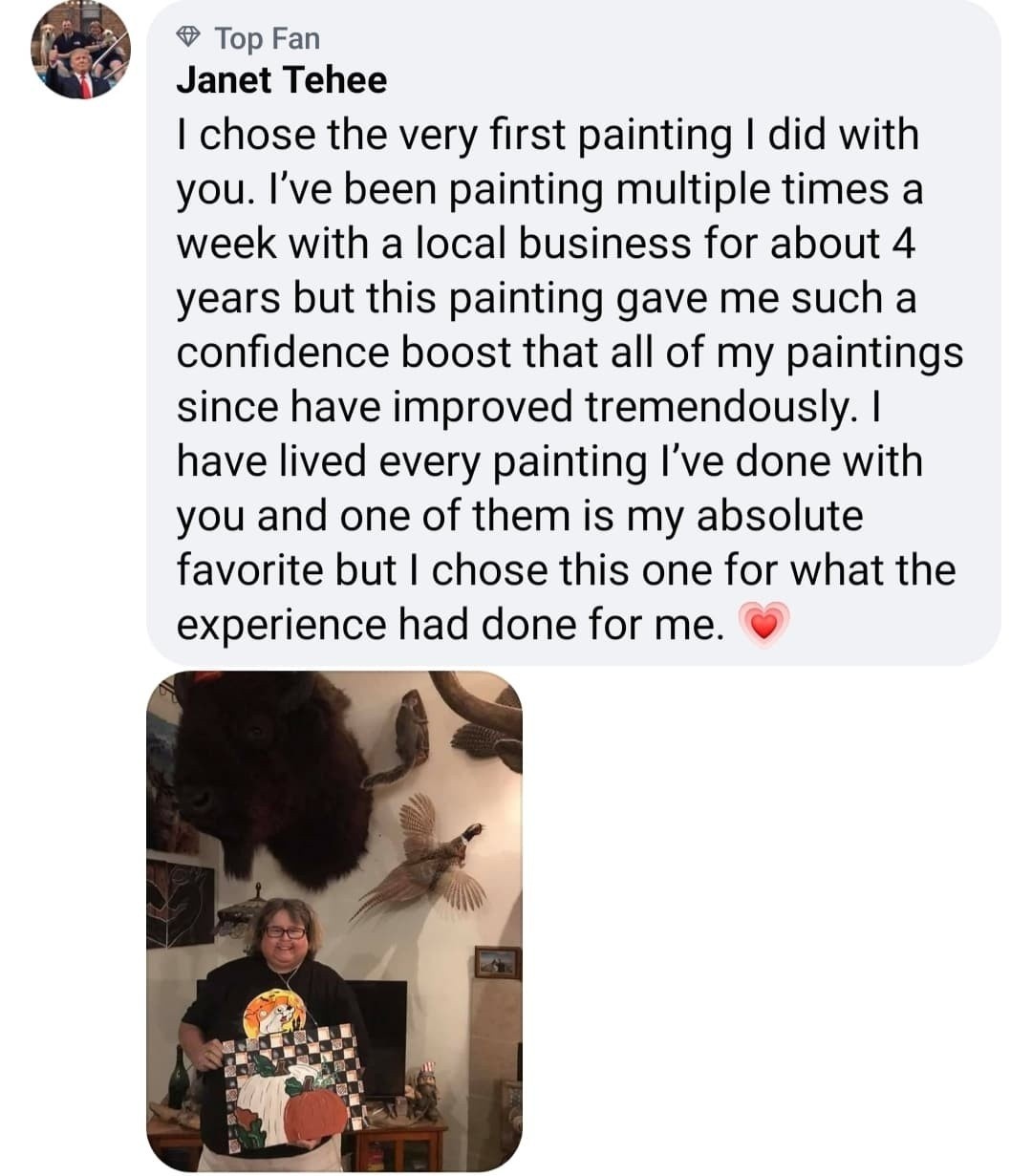
Task: Click the gray comment text bubble
Action: (x=573, y=332)
